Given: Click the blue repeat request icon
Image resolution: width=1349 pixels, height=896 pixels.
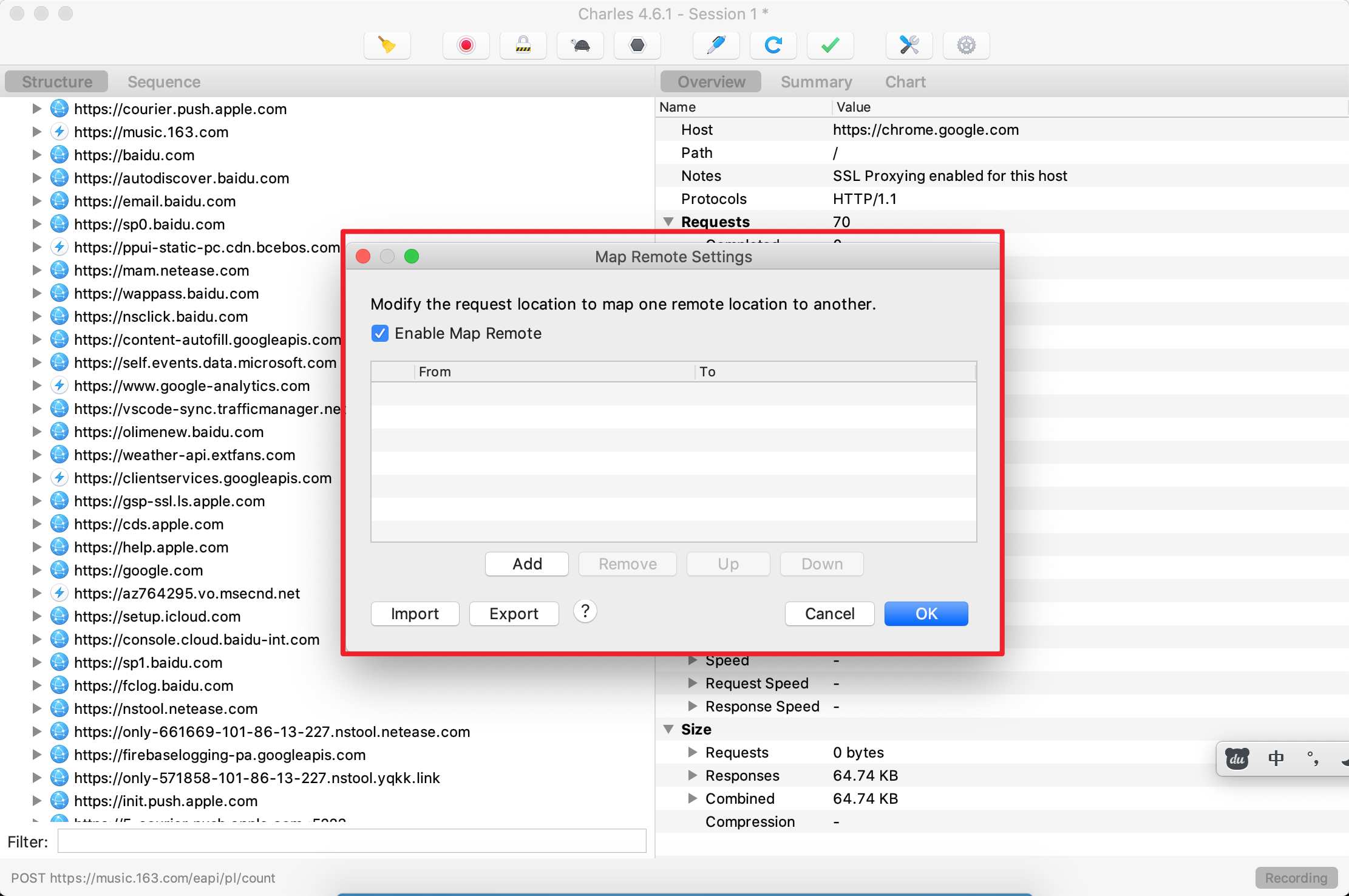Looking at the screenshot, I should (x=773, y=46).
